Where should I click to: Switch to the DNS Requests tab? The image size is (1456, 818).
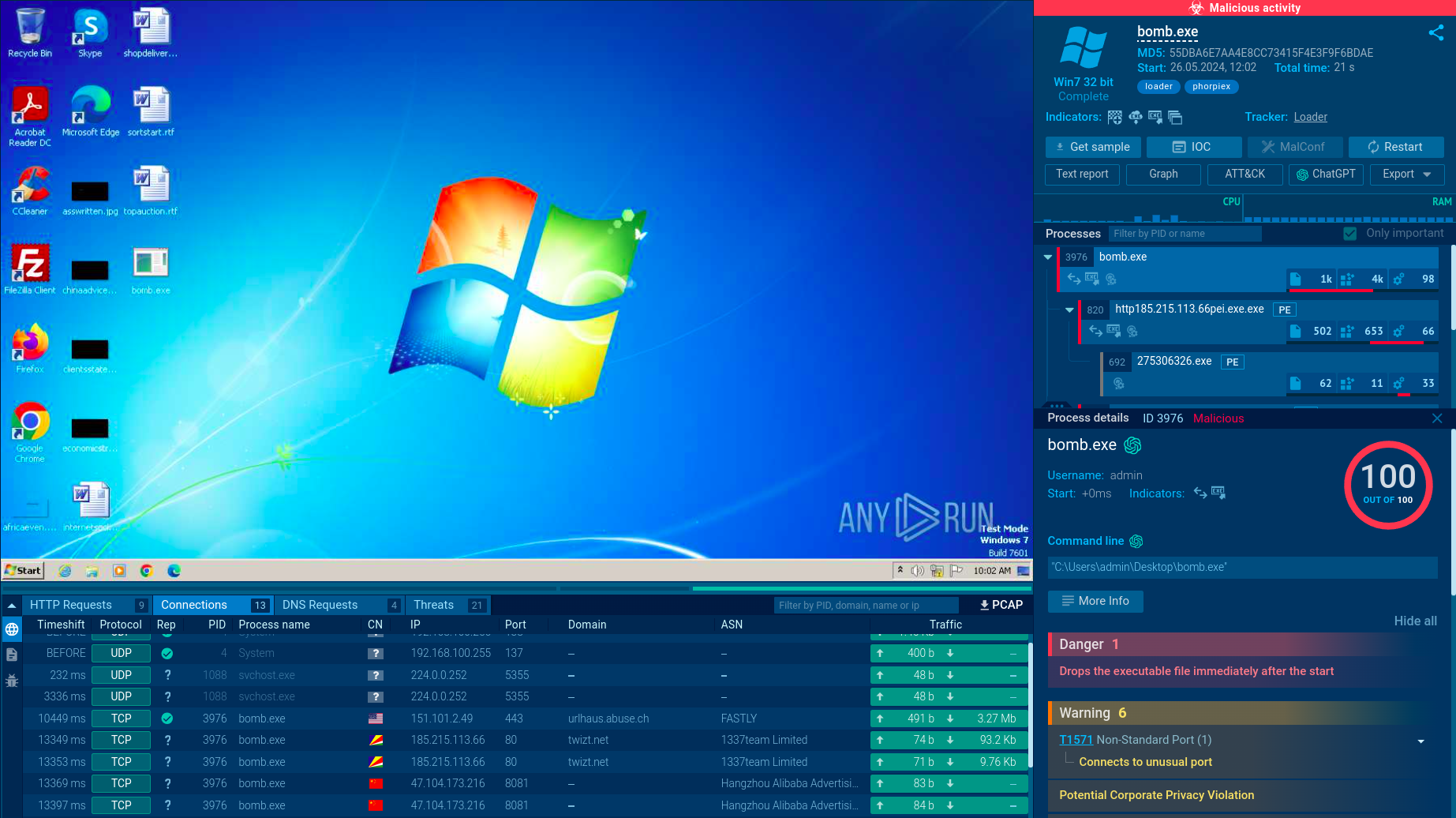tap(320, 605)
